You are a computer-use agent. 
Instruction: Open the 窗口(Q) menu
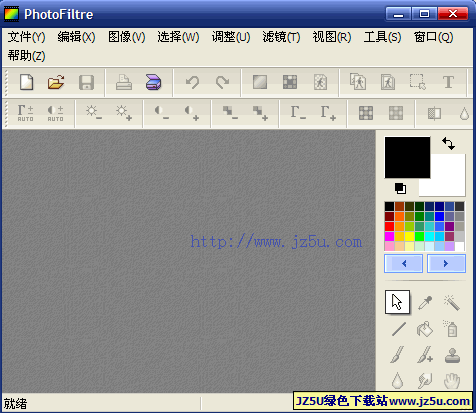click(x=433, y=37)
